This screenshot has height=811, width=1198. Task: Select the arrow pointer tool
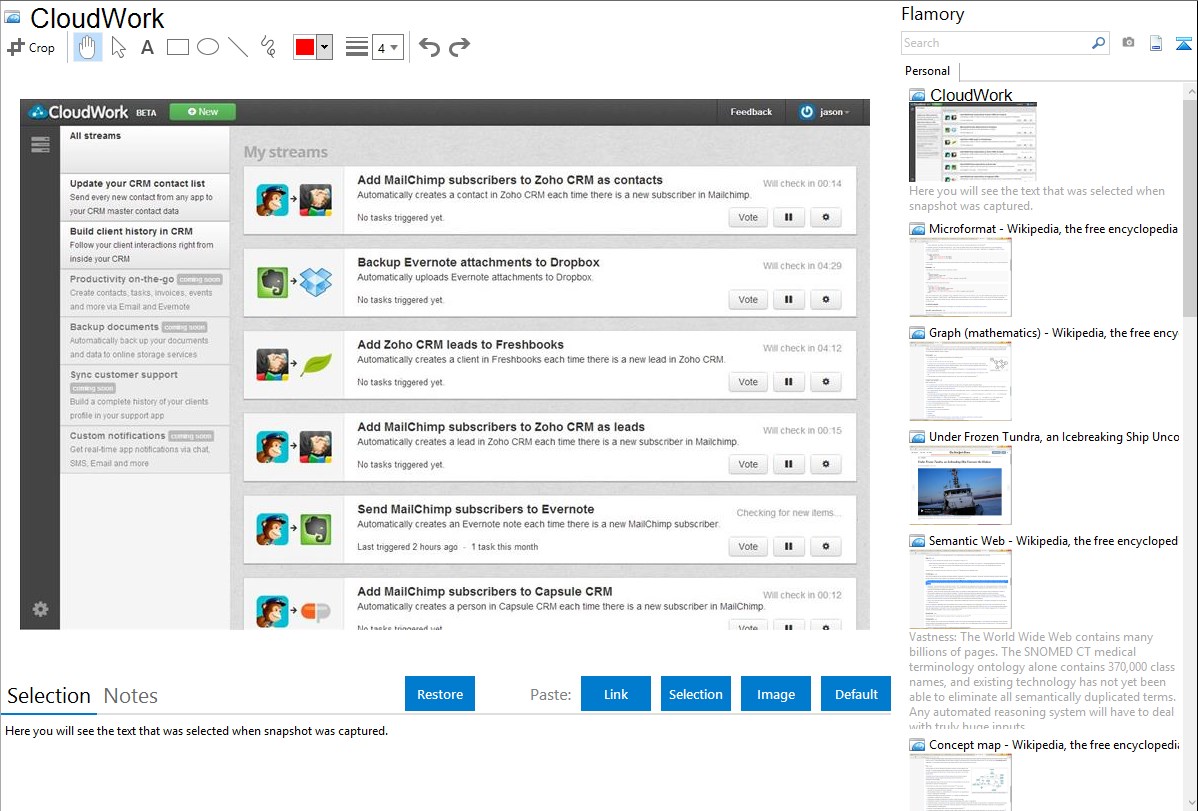(118, 47)
